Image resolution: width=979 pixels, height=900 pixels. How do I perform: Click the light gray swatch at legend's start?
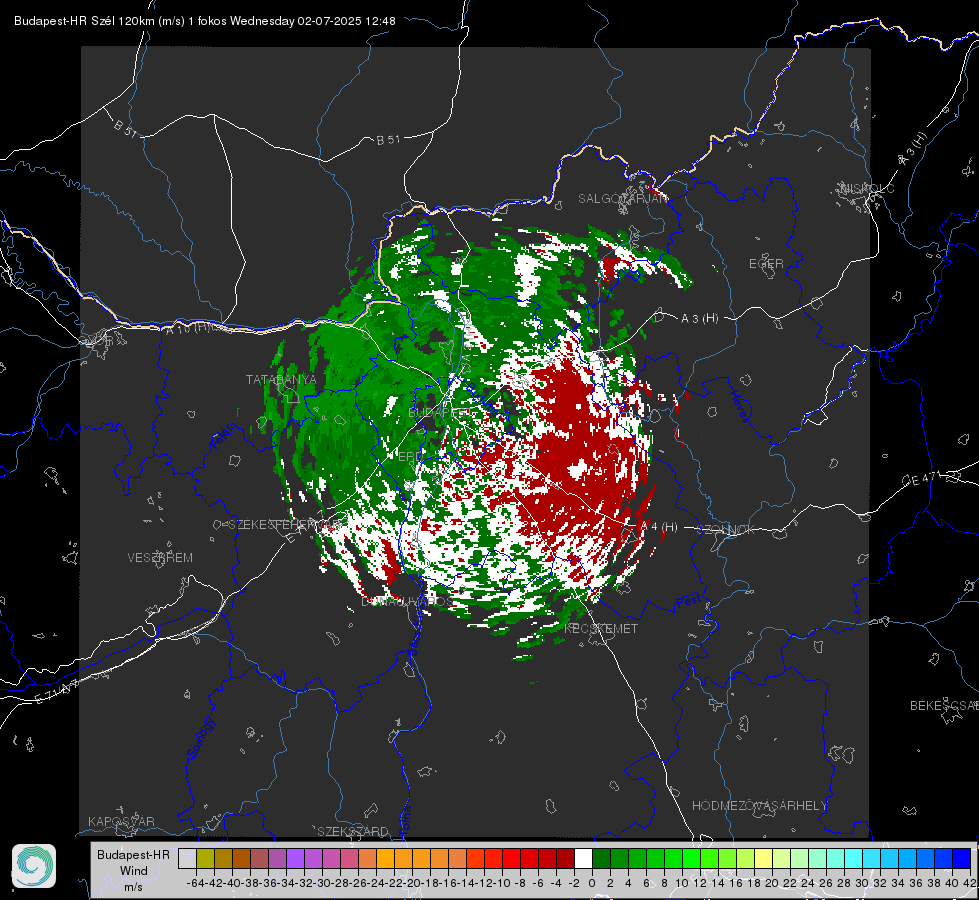pos(187,859)
